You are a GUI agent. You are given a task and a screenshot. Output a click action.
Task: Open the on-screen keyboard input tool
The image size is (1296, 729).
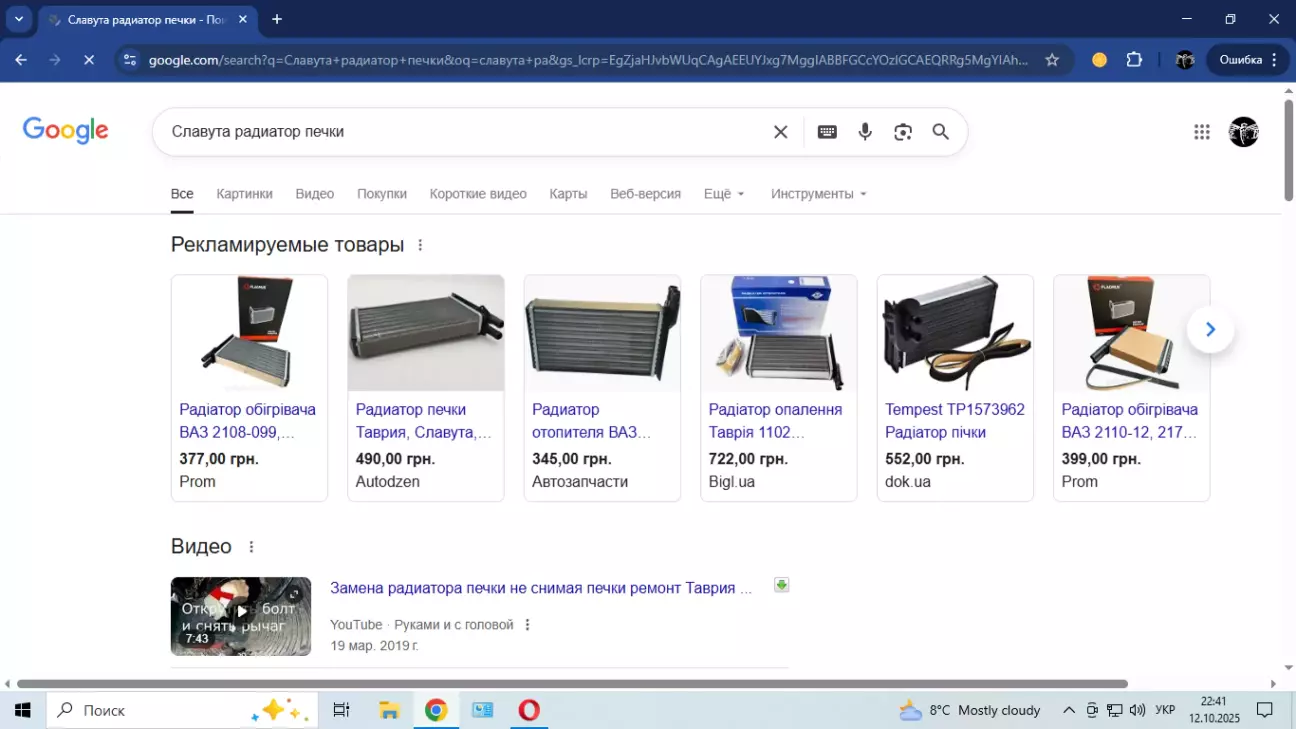point(827,132)
